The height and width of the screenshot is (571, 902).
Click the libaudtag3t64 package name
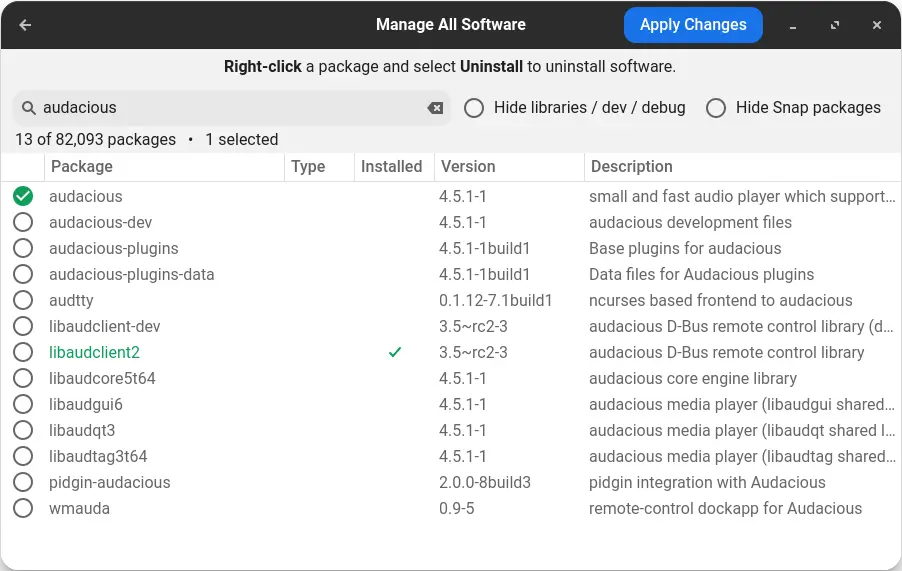pyautogui.click(x=98, y=457)
